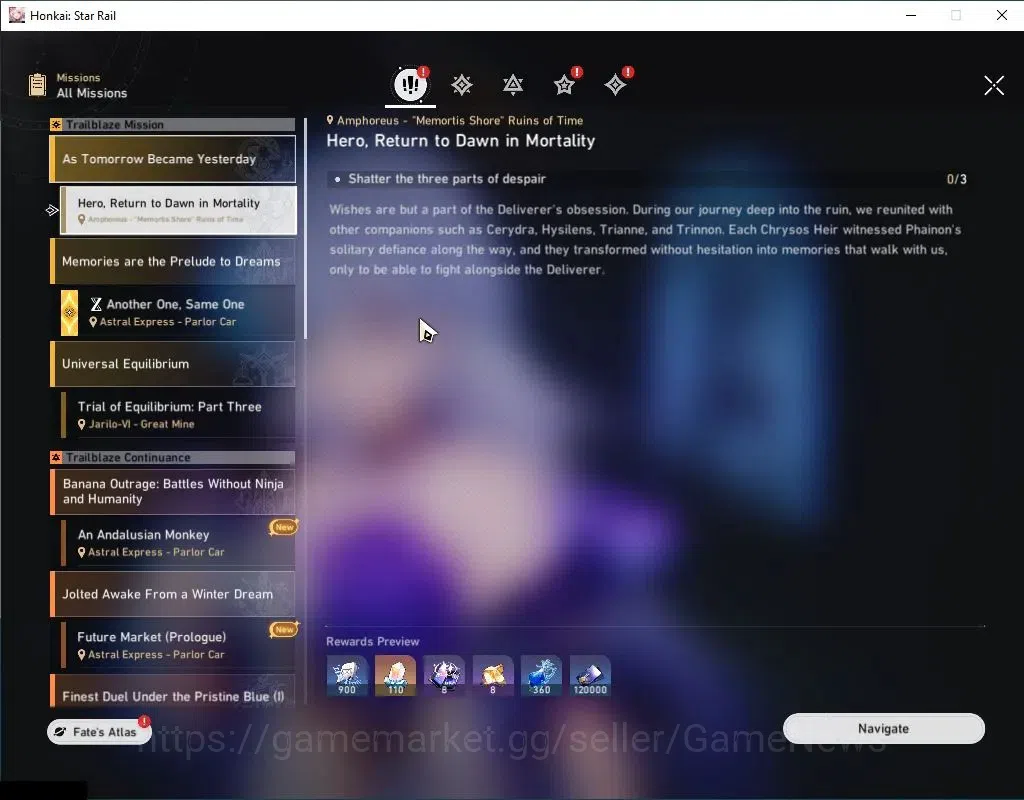This screenshot has width=1024, height=800.
Task: Click the Jarilo-VI - Great Mine location text
Action: tap(142, 424)
